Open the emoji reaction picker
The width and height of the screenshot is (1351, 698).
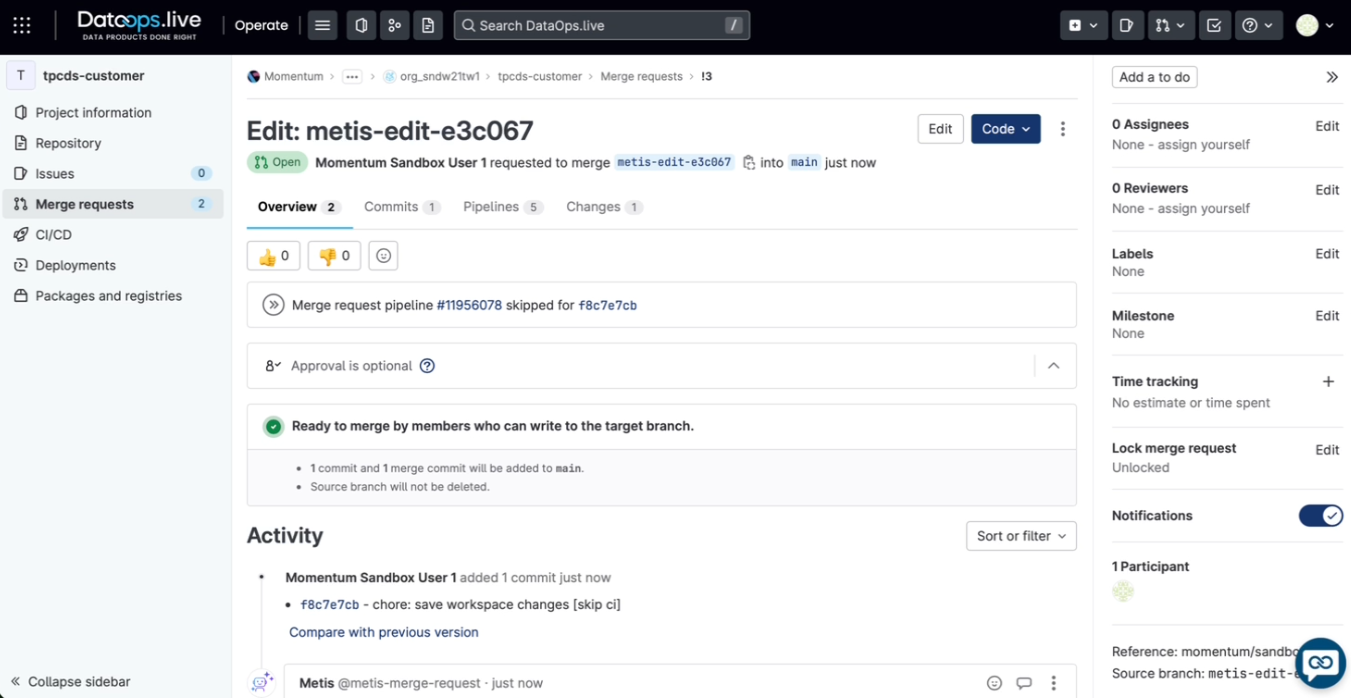click(383, 256)
